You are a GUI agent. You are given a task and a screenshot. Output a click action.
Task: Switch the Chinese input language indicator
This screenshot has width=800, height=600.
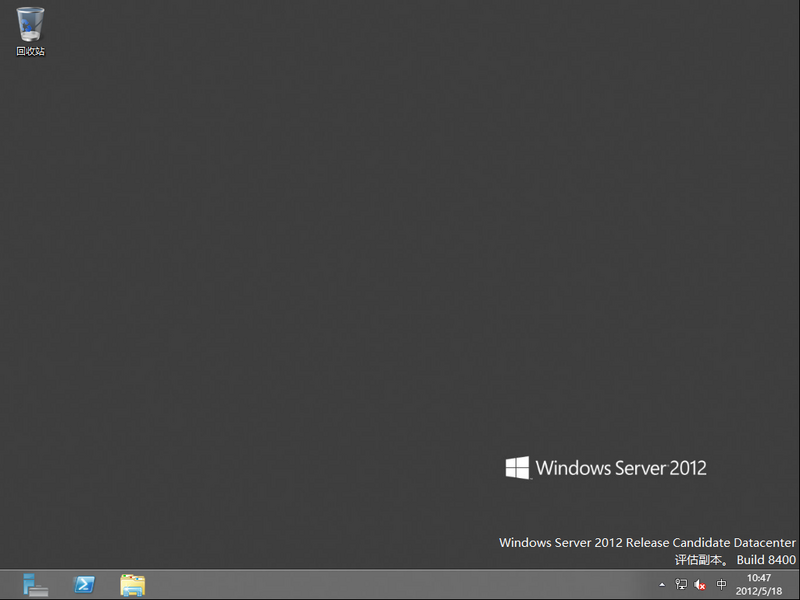click(x=721, y=584)
